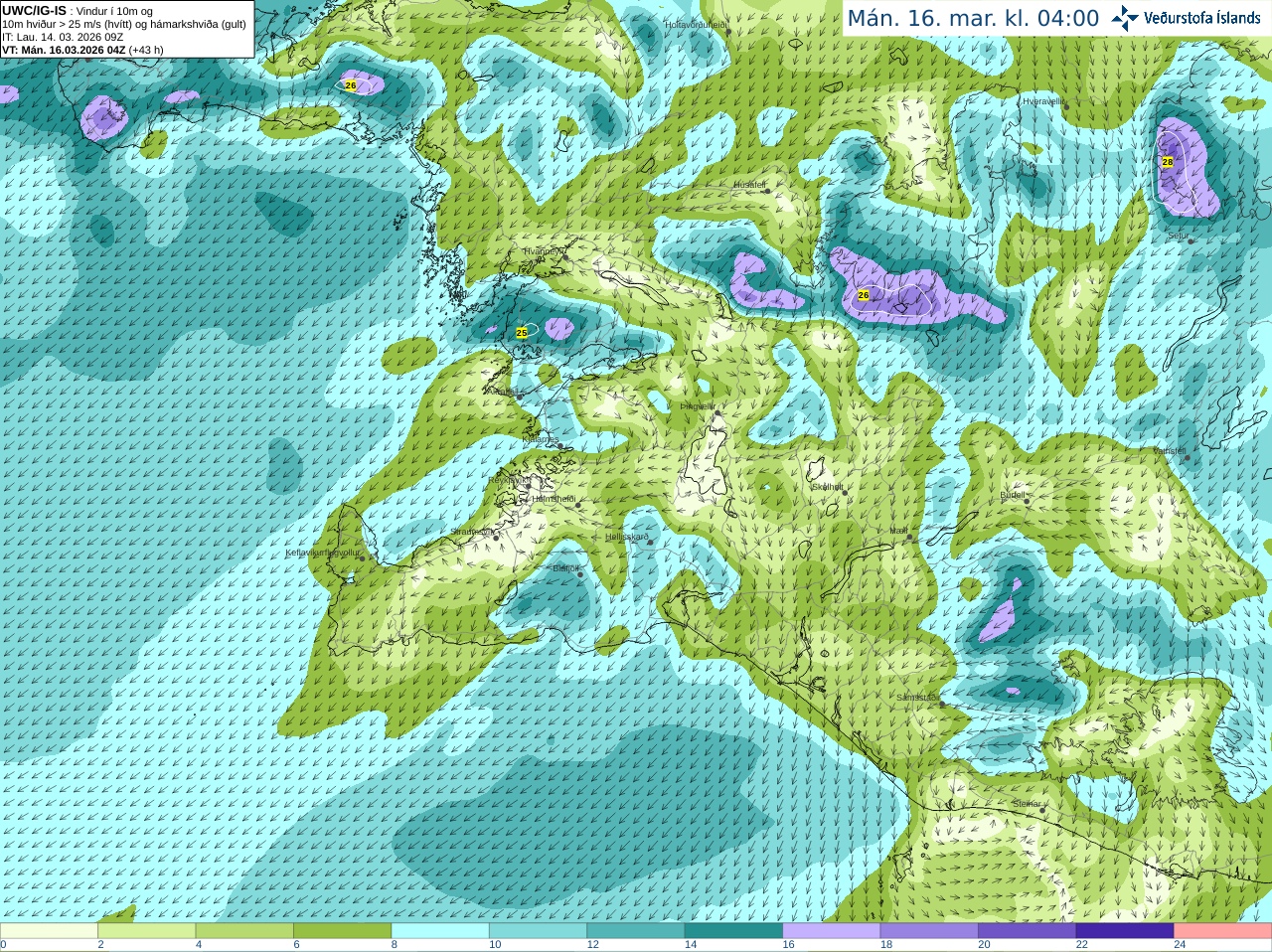The width and height of the screenshot is (1272, 952).
Task: Click the UWC/IG-IS model title text
Action: pos(35,11)
